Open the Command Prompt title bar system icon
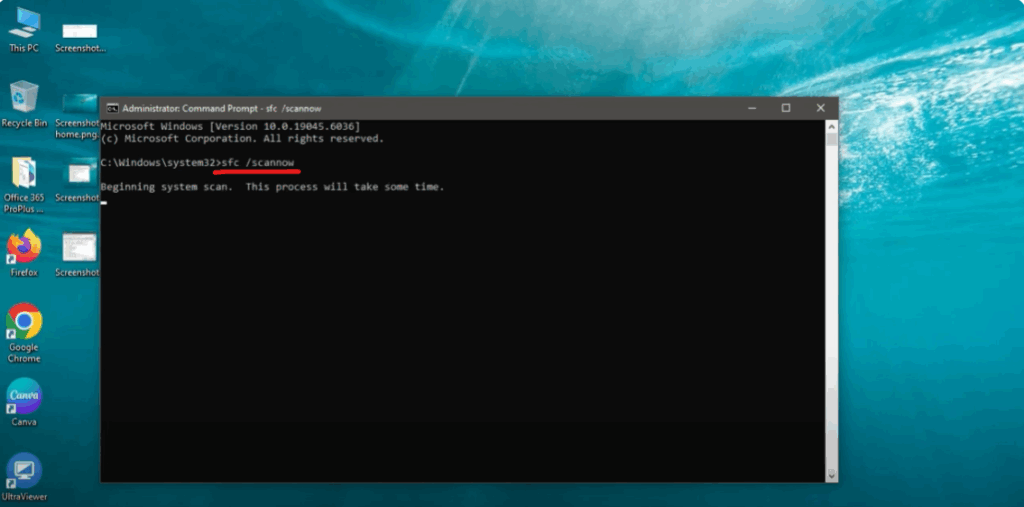Viewport: 1024px width, 507px height. [112, 108]
